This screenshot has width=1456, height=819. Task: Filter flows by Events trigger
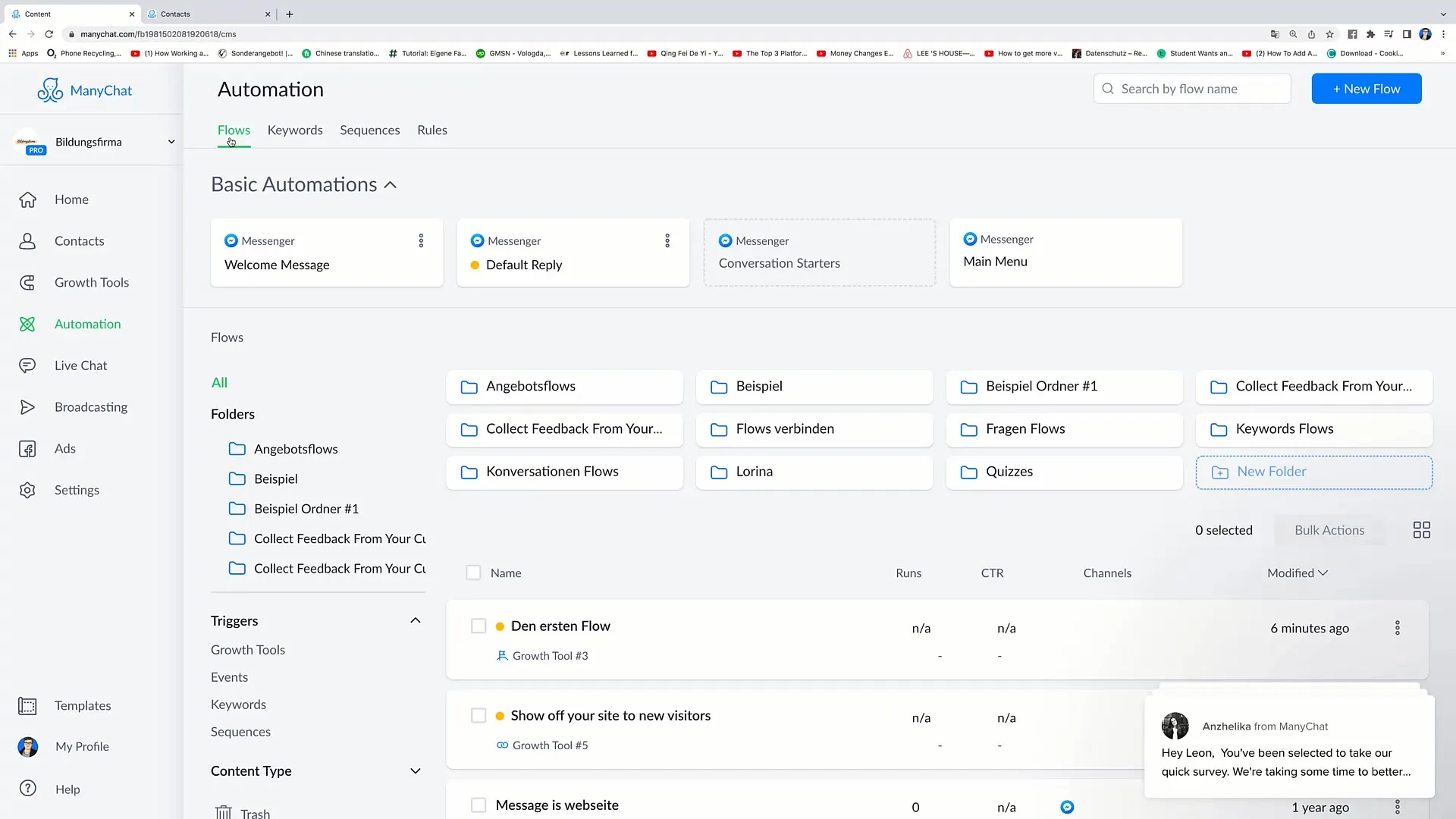[x=229, y=677]
